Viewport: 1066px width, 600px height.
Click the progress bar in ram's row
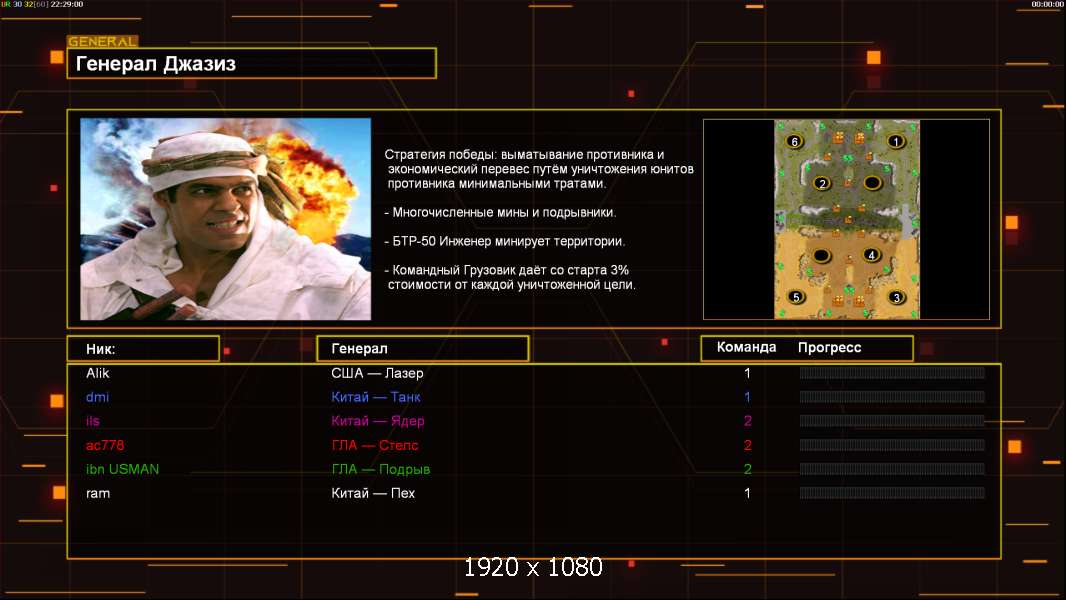tap(892, 493)
